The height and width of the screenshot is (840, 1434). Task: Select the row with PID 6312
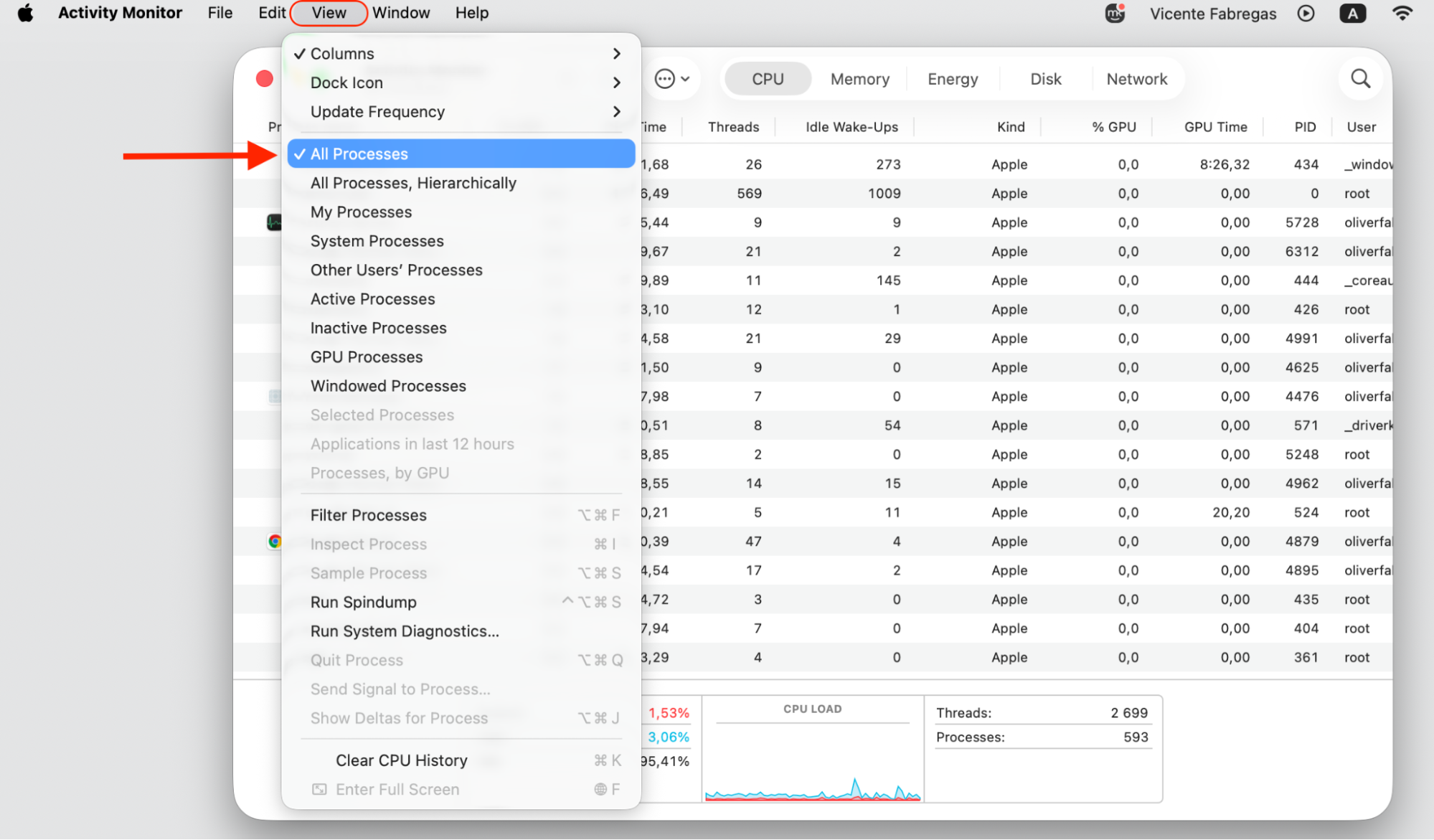[x=813, y=251]
